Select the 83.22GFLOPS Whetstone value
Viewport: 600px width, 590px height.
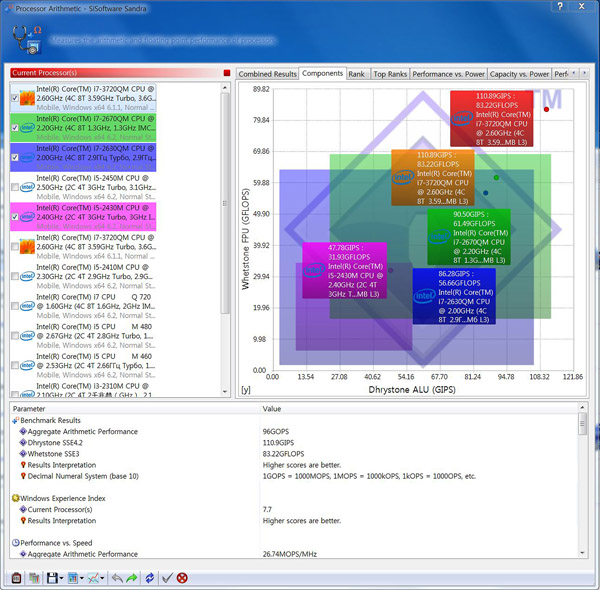(283, 454)
